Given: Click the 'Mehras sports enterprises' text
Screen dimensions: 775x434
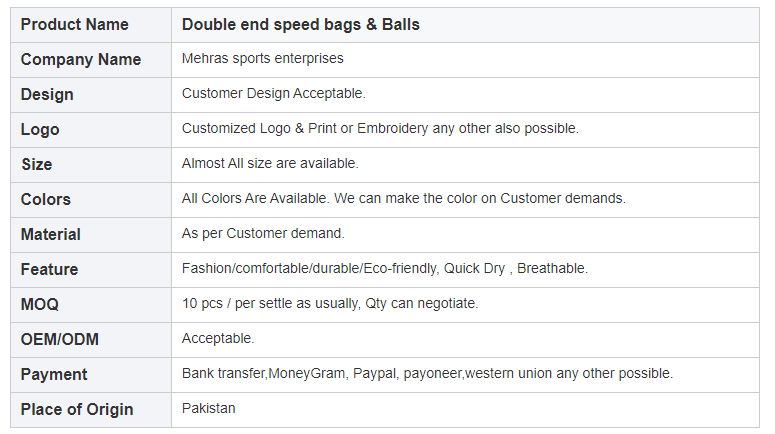Looking at the screenshot, I should [262, 59].
